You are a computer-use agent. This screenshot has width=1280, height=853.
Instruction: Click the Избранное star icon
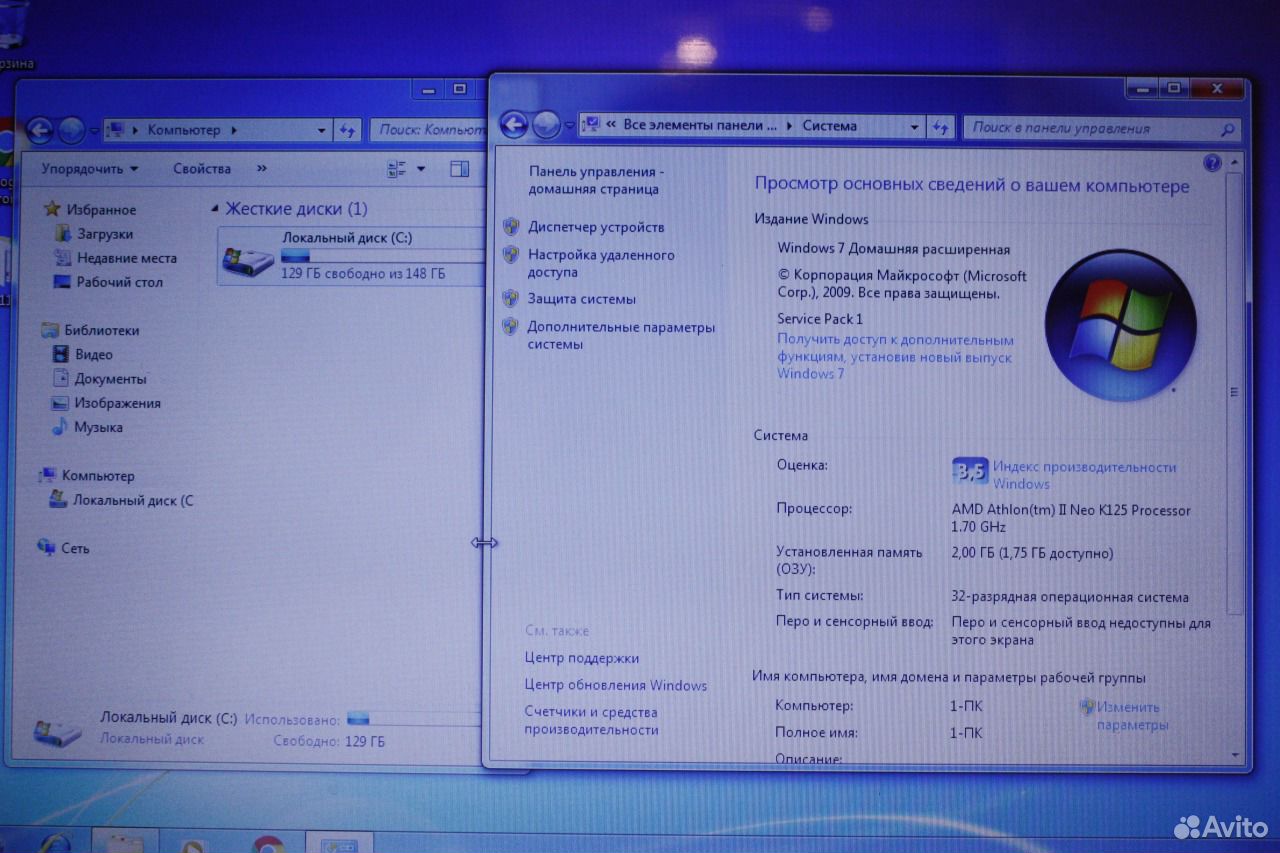(x=53, y=210)
